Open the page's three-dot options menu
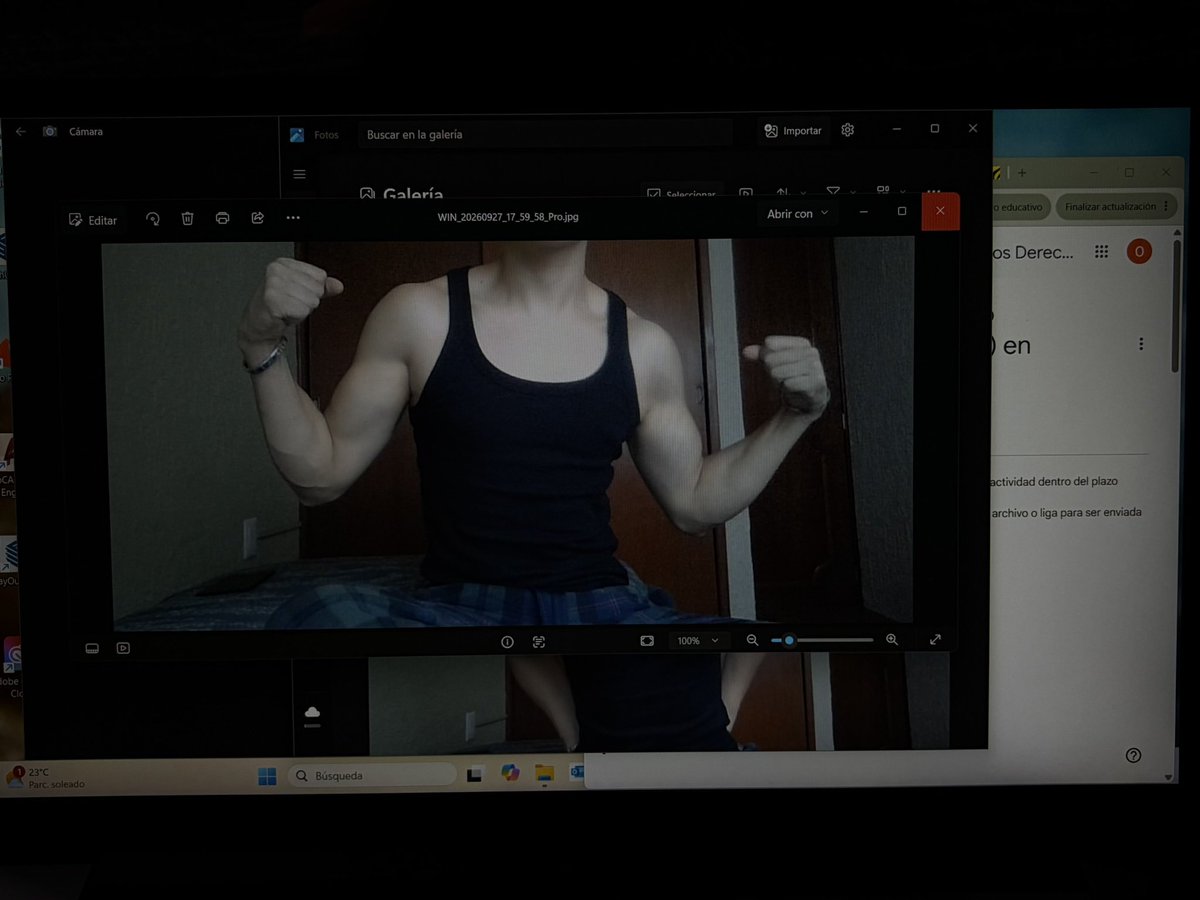 (1141, 344)
